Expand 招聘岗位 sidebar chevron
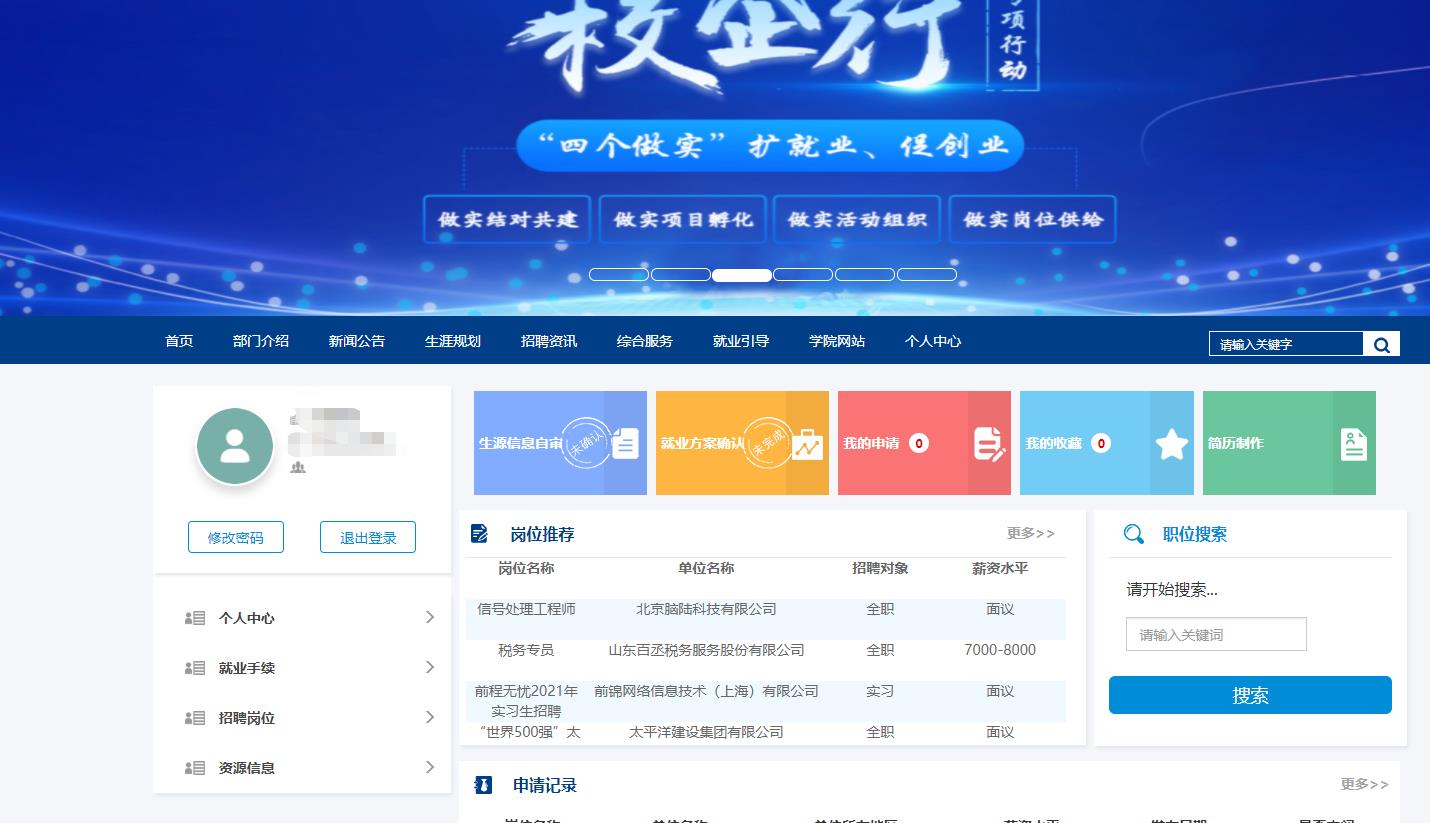The width and height of the screenshot is (1430, 823). pos(430,717)
